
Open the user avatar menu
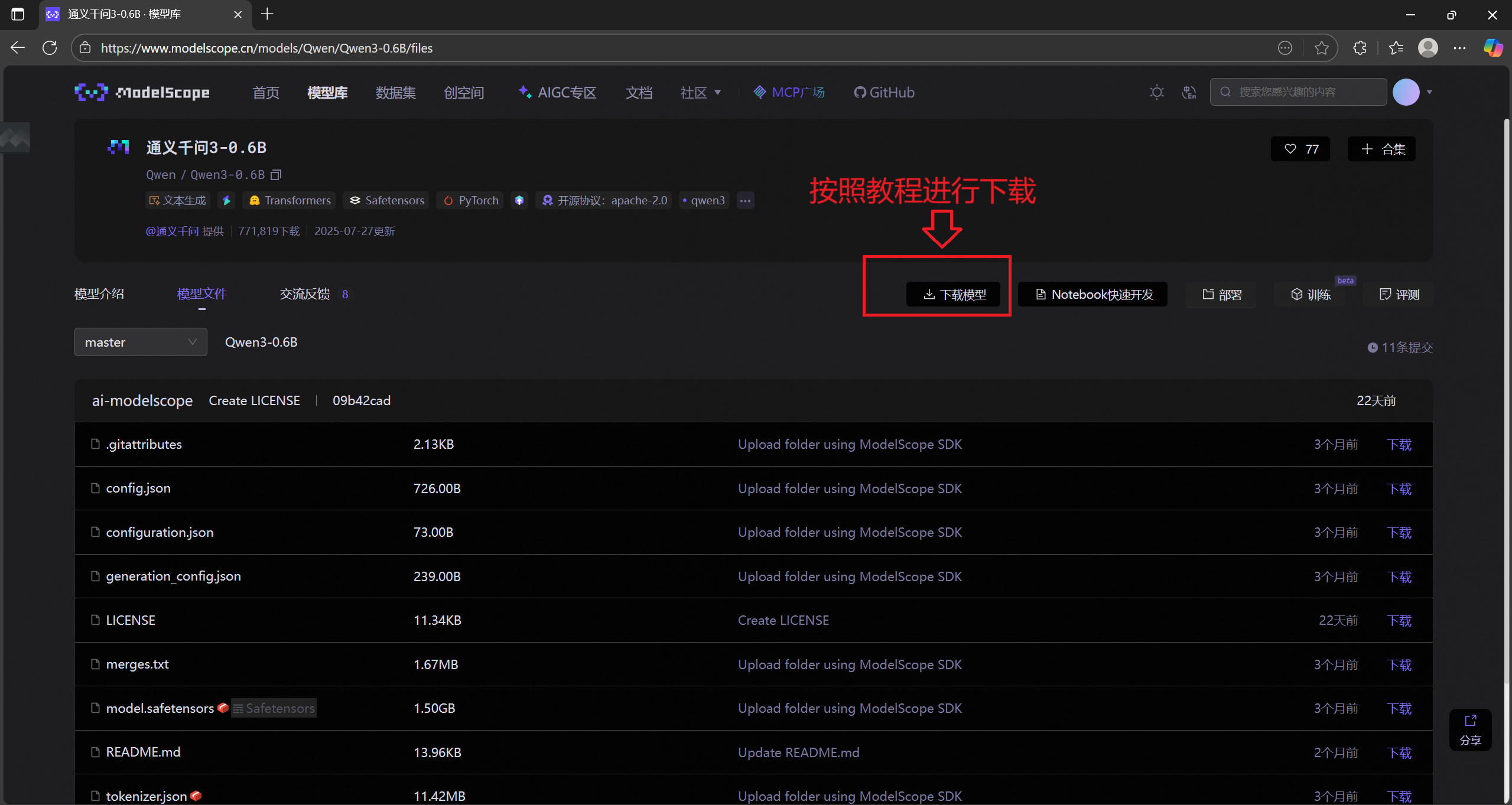(1406, 92)
